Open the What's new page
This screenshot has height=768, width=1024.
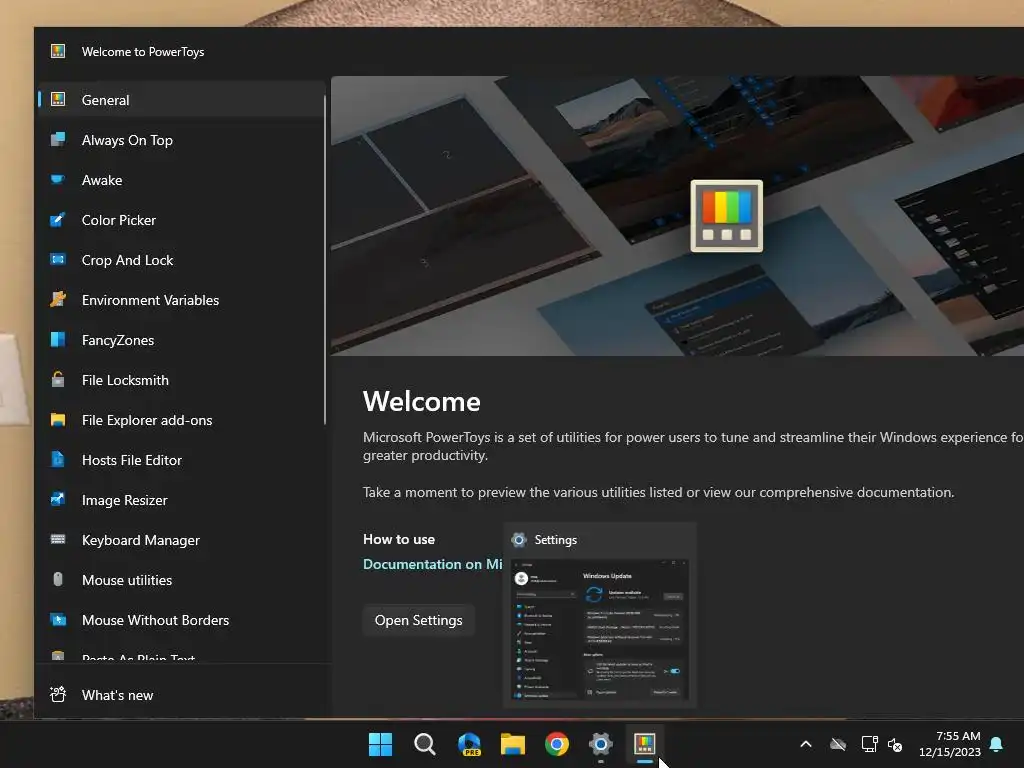pos(181,695)
